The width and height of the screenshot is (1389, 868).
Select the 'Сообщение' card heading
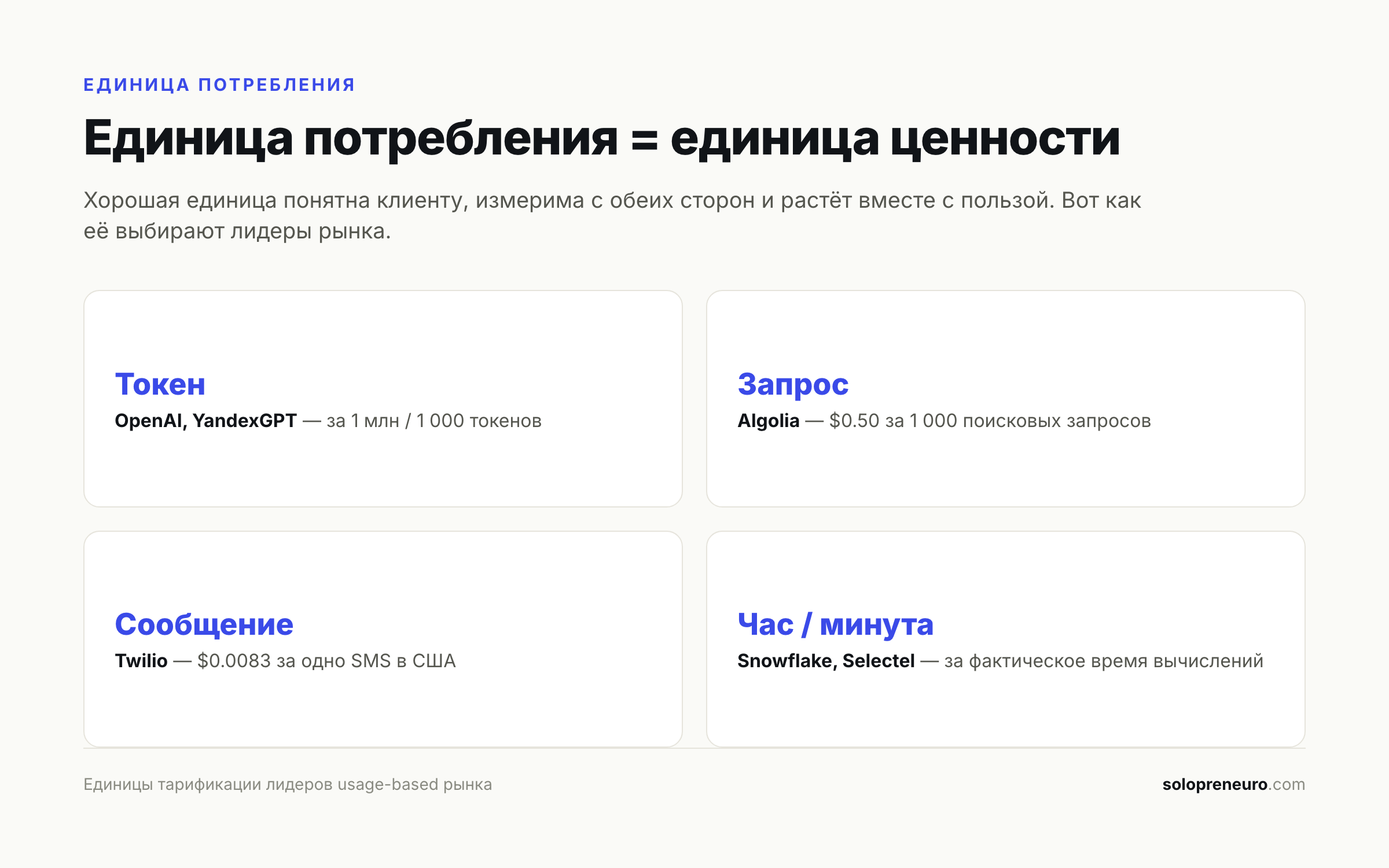click(204, 626)
